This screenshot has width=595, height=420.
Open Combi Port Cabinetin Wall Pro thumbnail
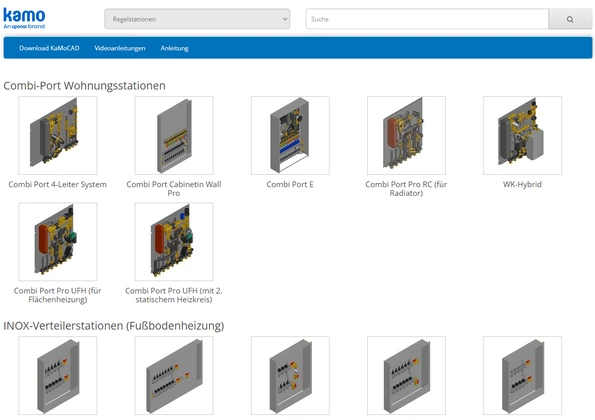[174, 135]
